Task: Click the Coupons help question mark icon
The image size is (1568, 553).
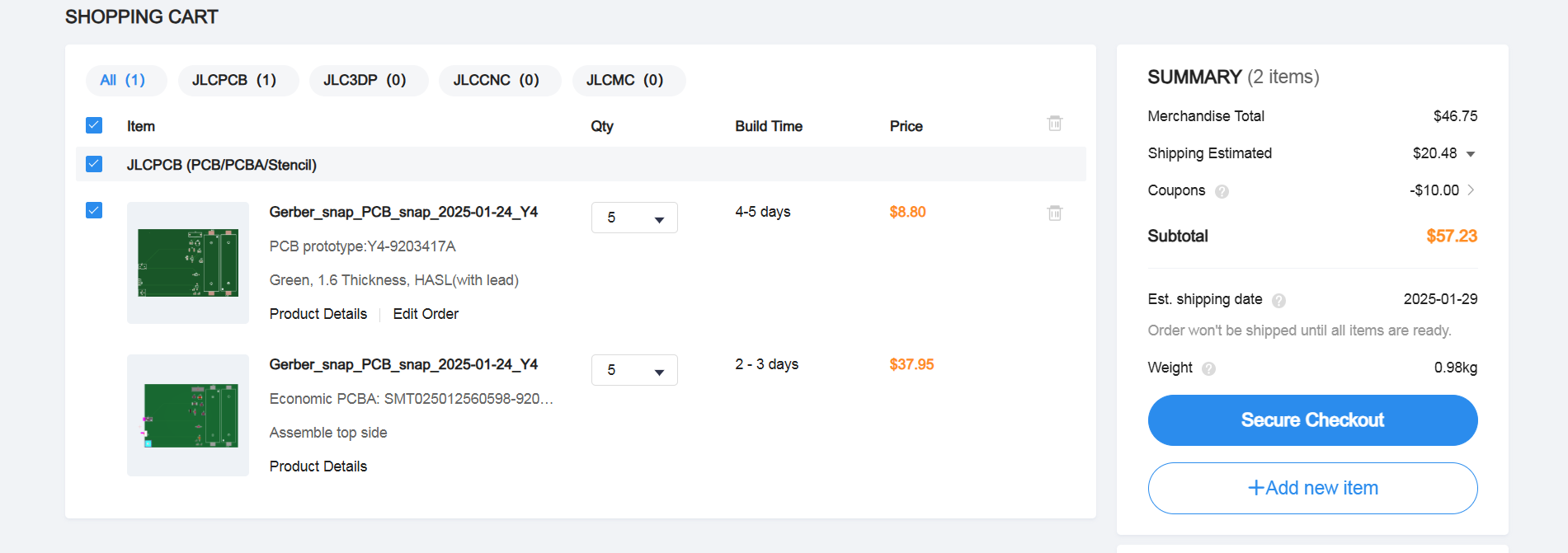Action: 1222,191
